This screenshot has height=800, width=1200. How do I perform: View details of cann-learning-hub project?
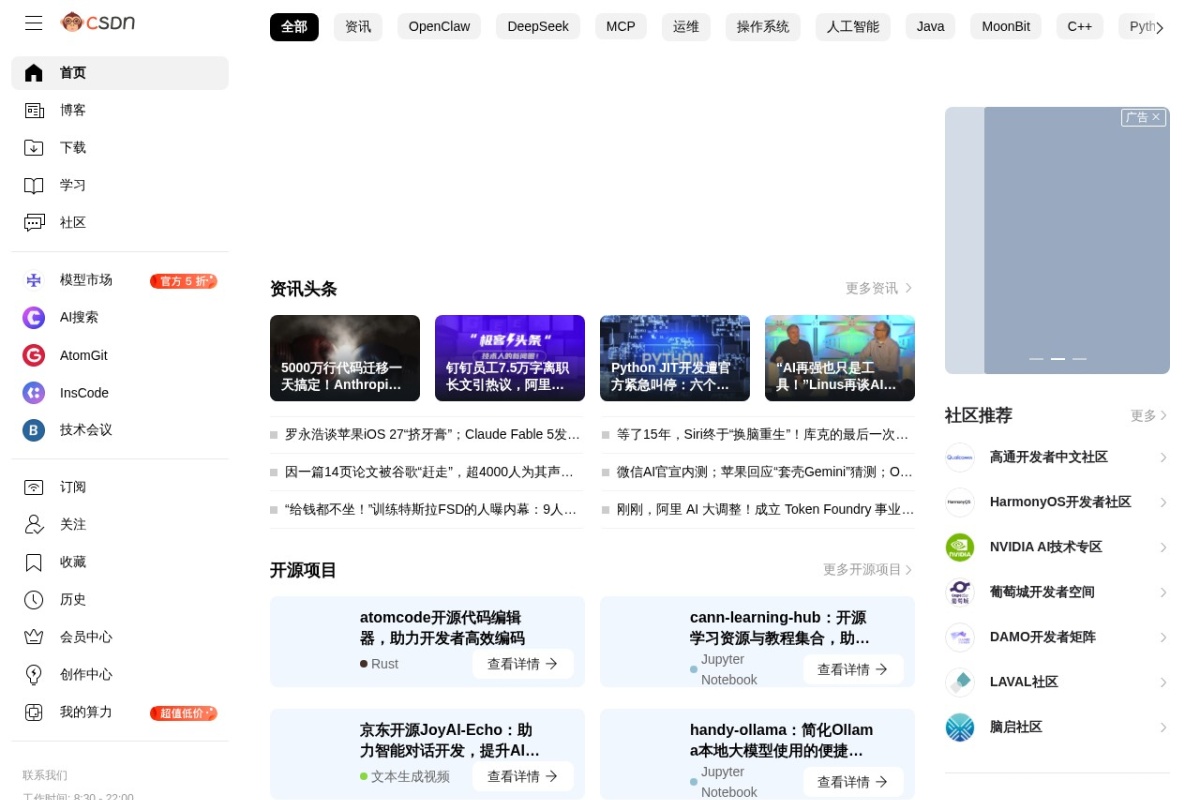click(x=853, y=670)
